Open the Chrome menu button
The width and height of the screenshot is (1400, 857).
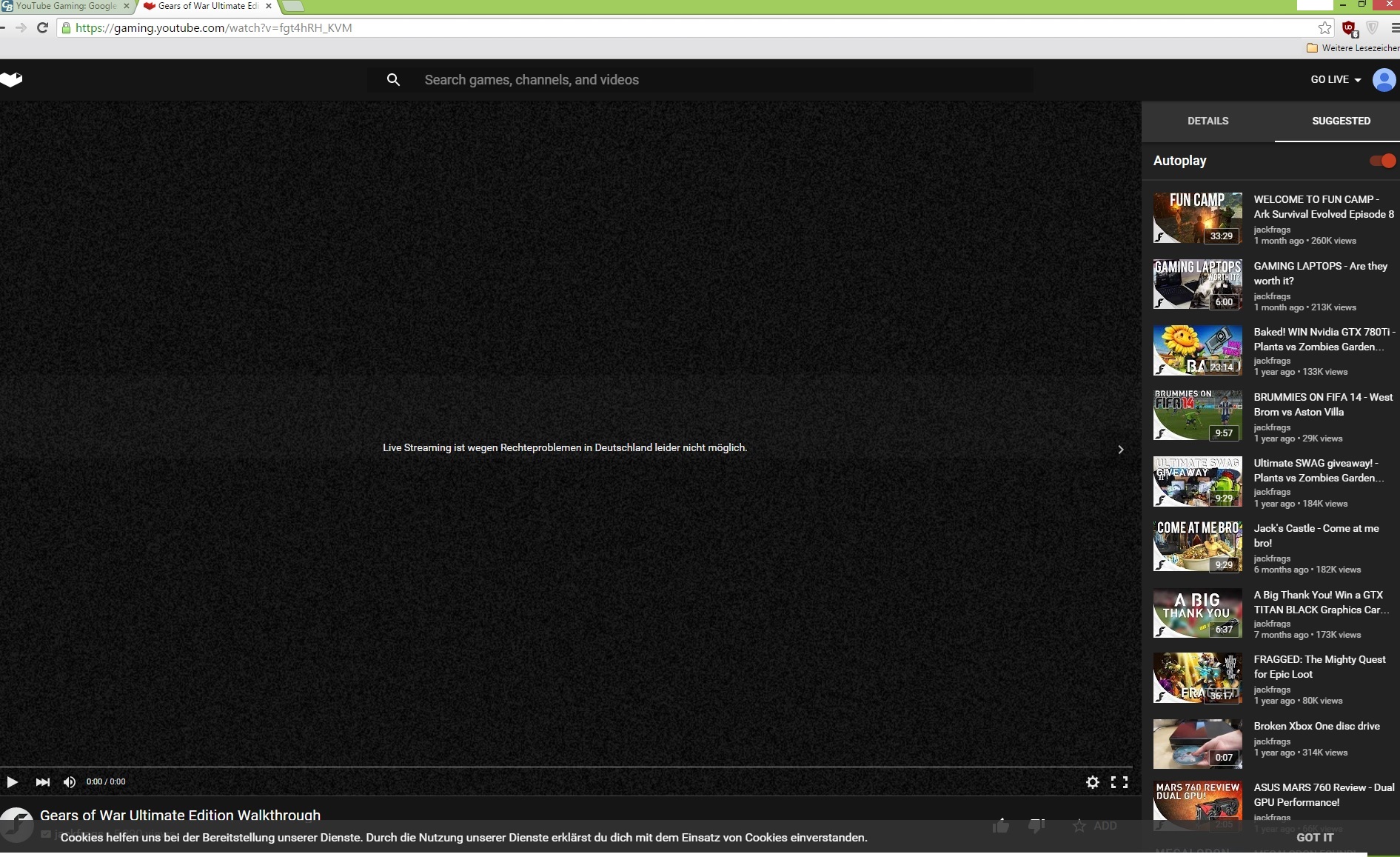point(1395,28)
